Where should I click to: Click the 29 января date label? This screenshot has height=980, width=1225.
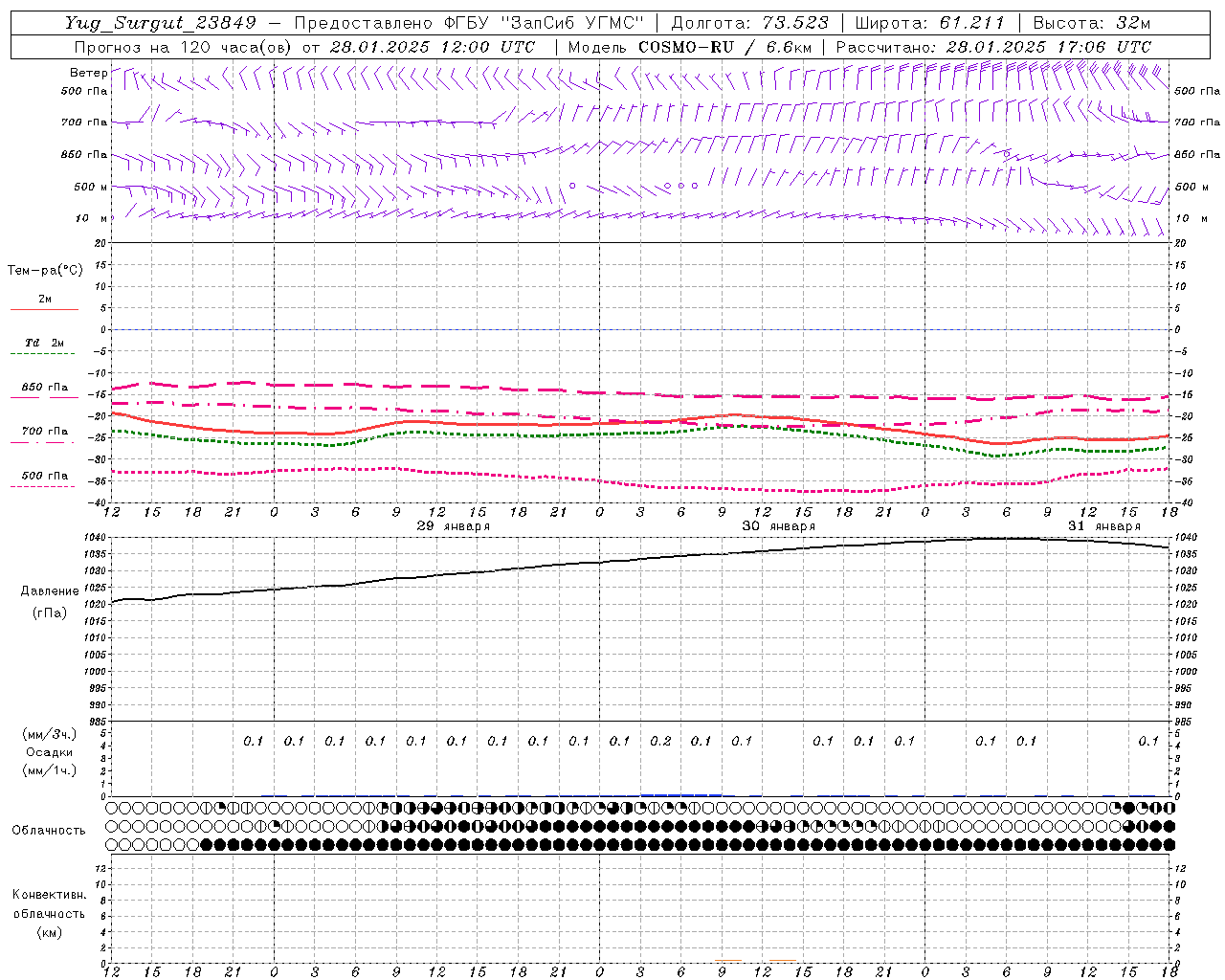[x=454, y=526]
